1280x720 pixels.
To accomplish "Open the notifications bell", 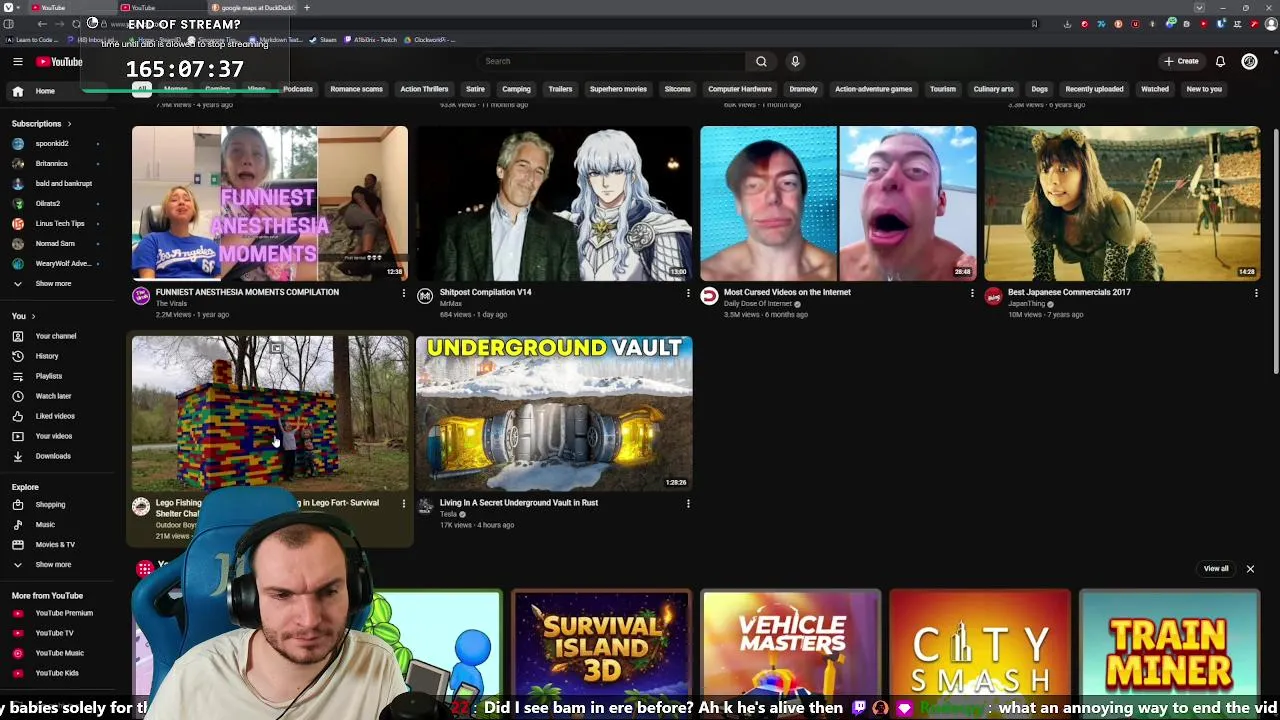I will point(1220,61).
